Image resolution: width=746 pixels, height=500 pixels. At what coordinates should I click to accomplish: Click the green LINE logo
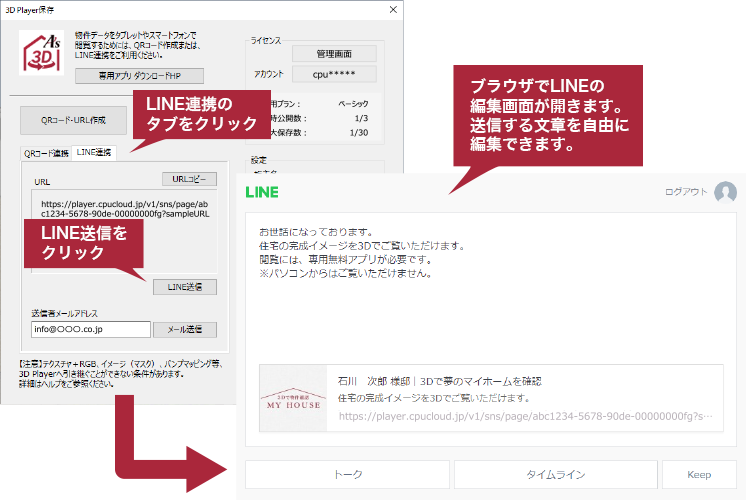[x=262, y=192]
